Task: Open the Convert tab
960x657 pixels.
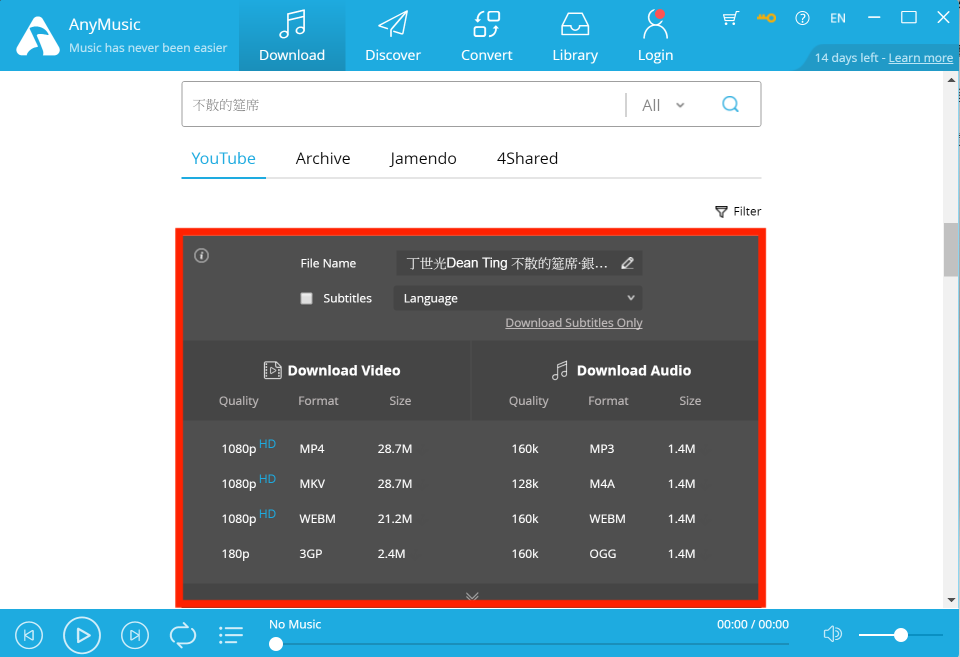Action: (486, 36)
